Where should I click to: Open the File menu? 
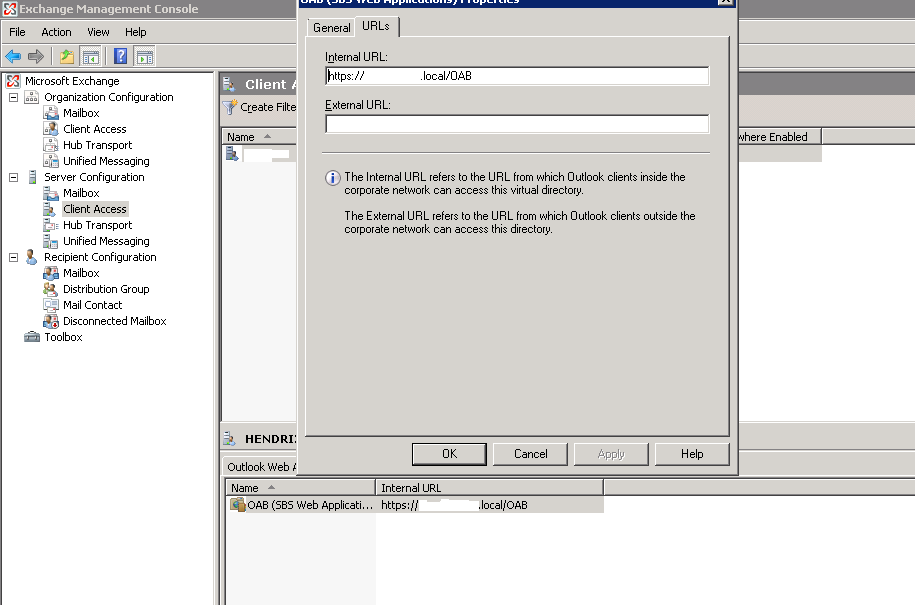[17, 32]
